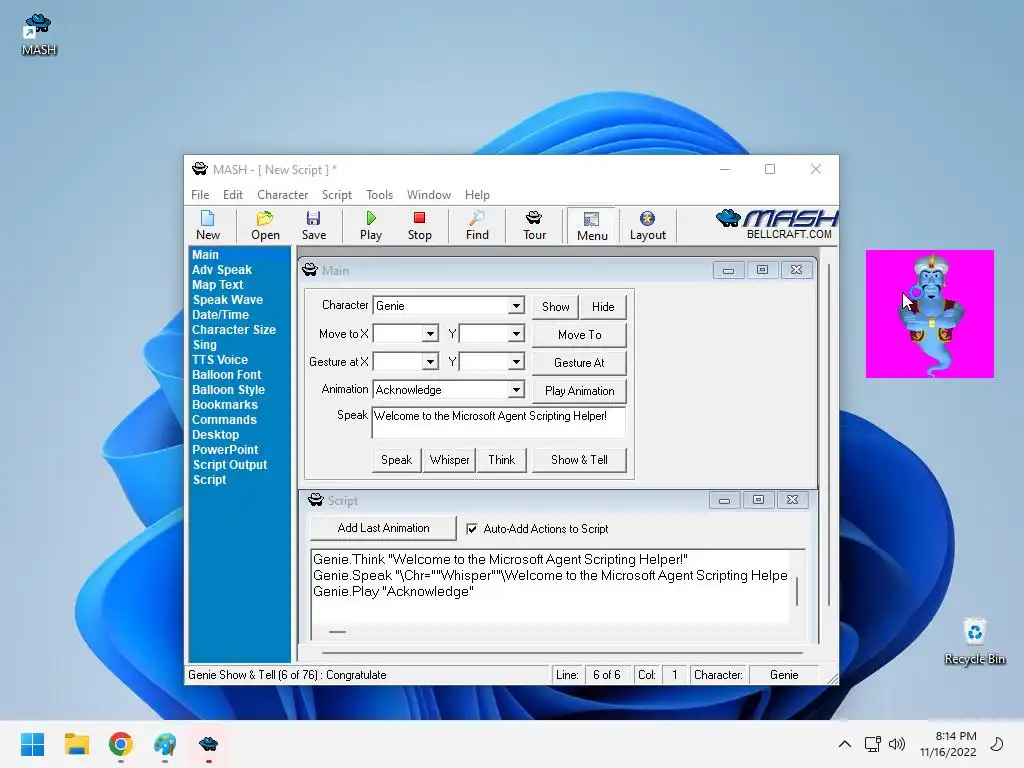The height and width of the screenshot is (768, 1024).
Task: Expand the Move to Y dropdown
Action: (516, 334)
